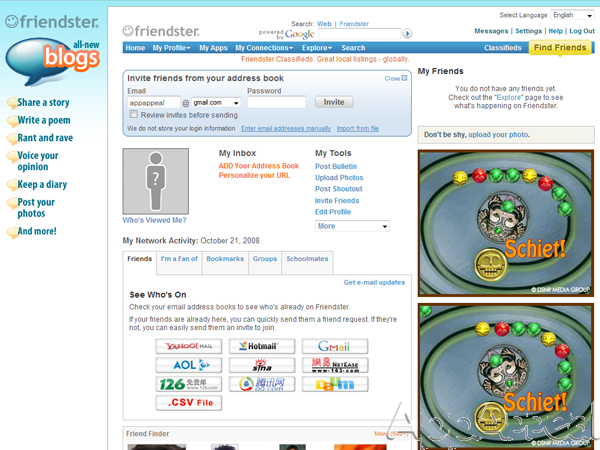Image resolution: width=600 pixels, height=450 pixels.
Task: Choose the Gmail import icon
Action: click(335, 346)
